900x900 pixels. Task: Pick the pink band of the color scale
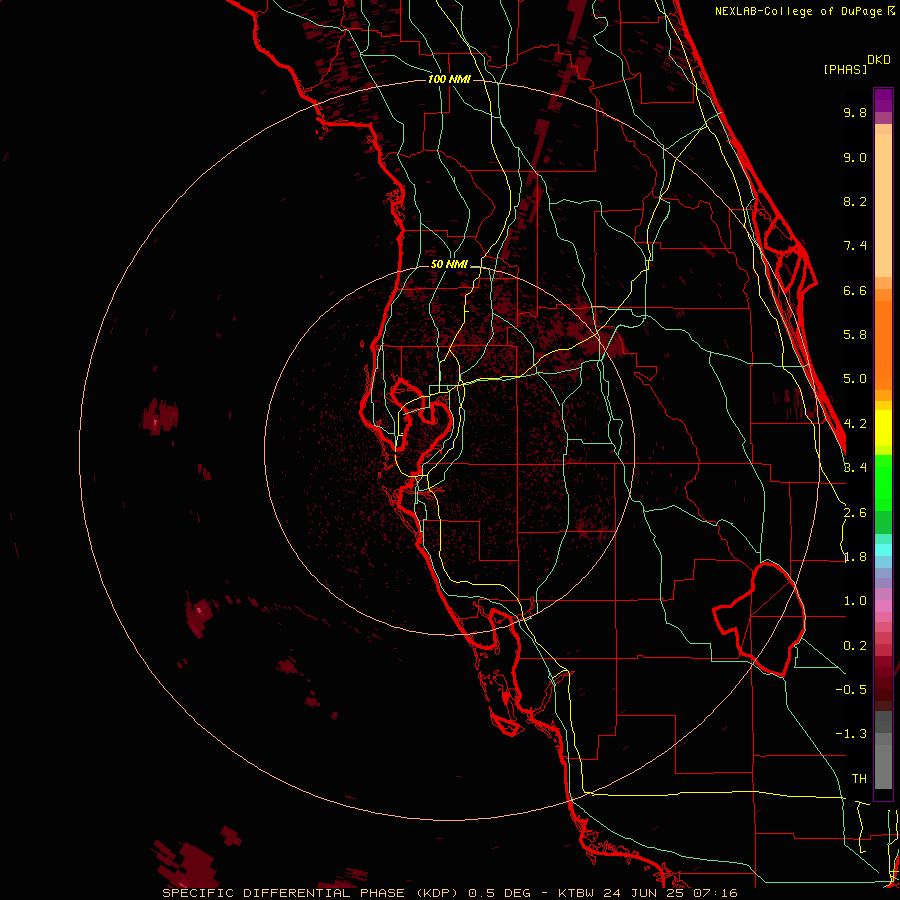point(883,606)
